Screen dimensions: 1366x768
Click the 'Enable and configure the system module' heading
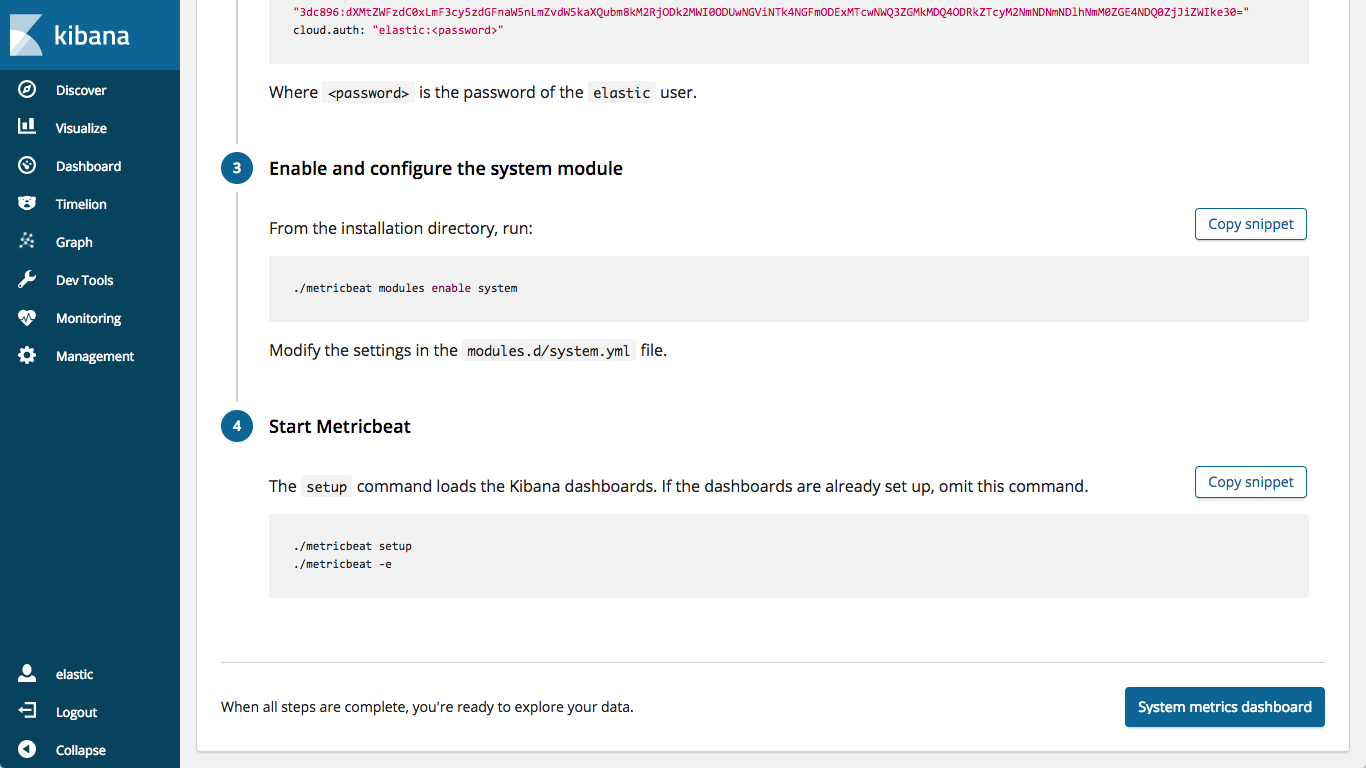(446, 168)
